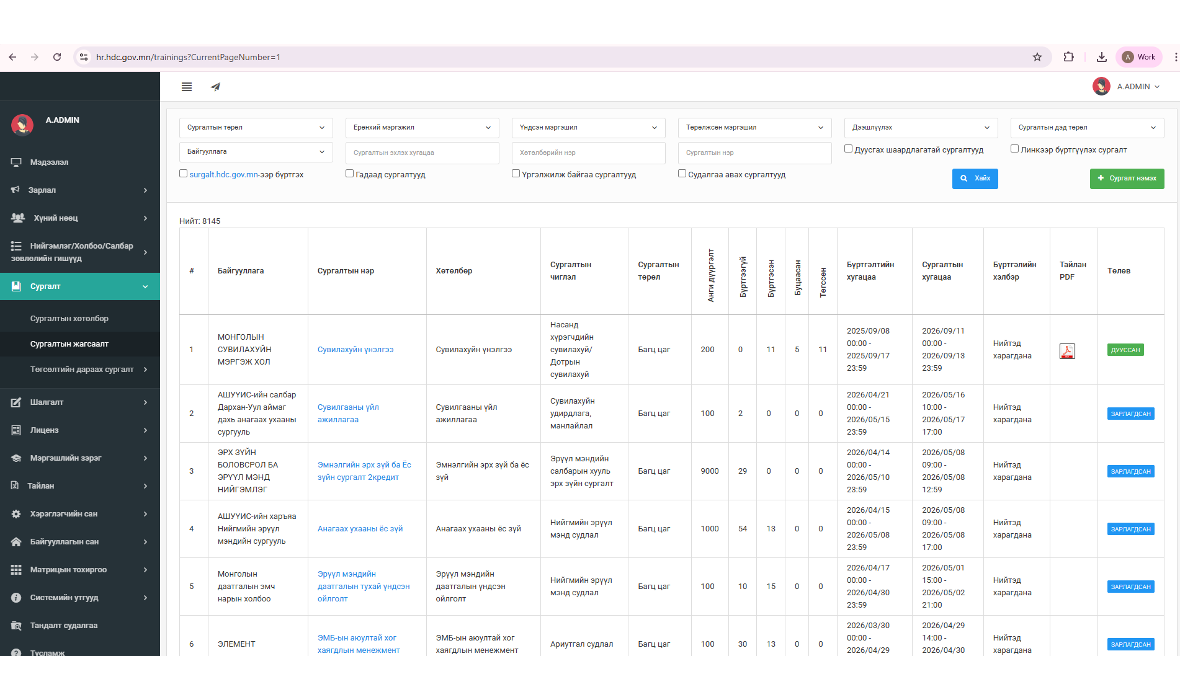This screenshot has width=1180, height=700.
Task: Expand Сургалтын дэд төрөл dropdown
Action: [1087, 128]
